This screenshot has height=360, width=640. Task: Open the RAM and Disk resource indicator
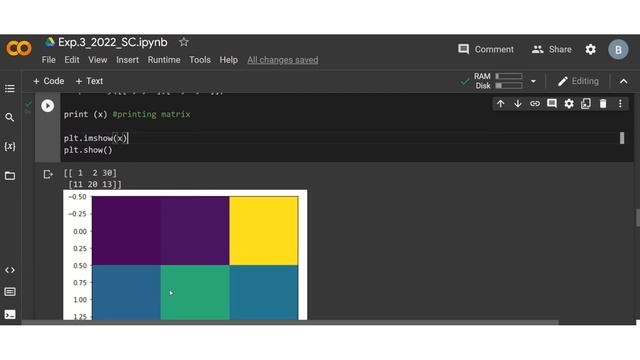pos(498,81)
